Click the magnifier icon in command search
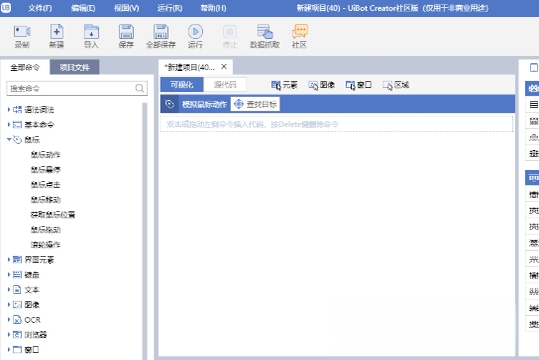Screen dimensions: 539x360 (140, 88)
